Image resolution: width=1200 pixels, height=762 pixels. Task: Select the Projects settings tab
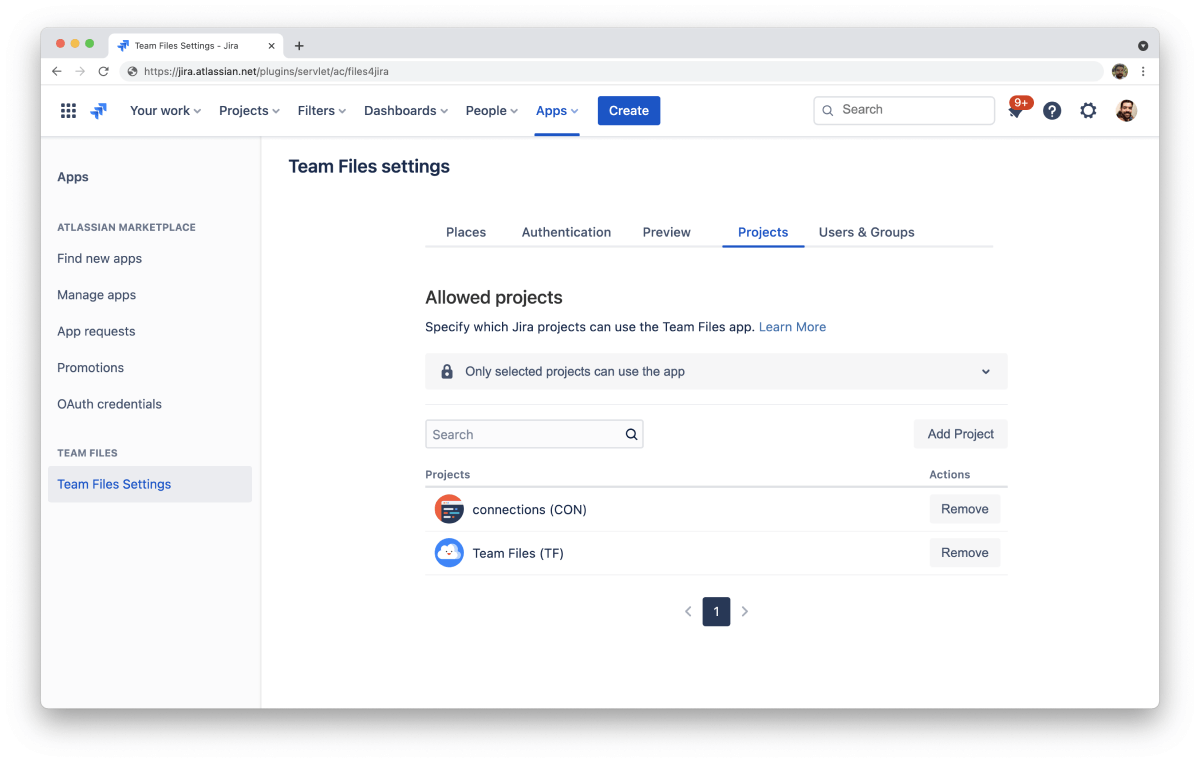[x=763, y=232]
